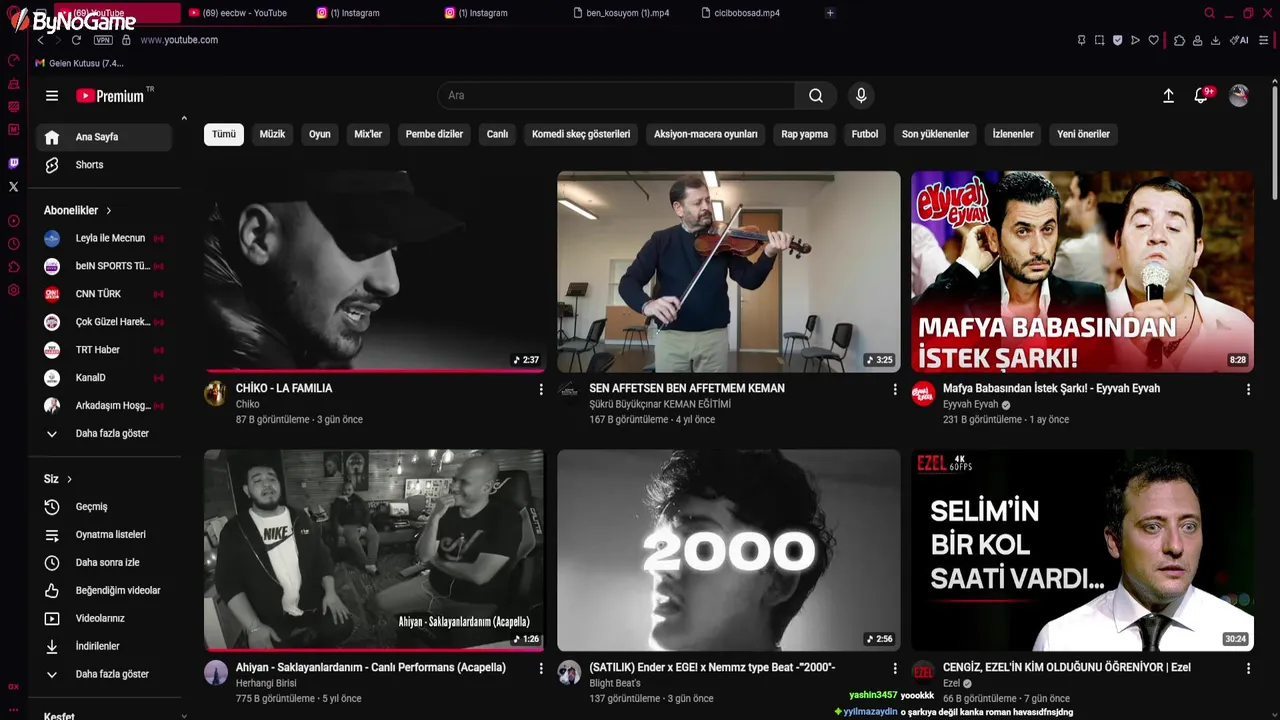Open a new tab with plus button

point(830,13)
